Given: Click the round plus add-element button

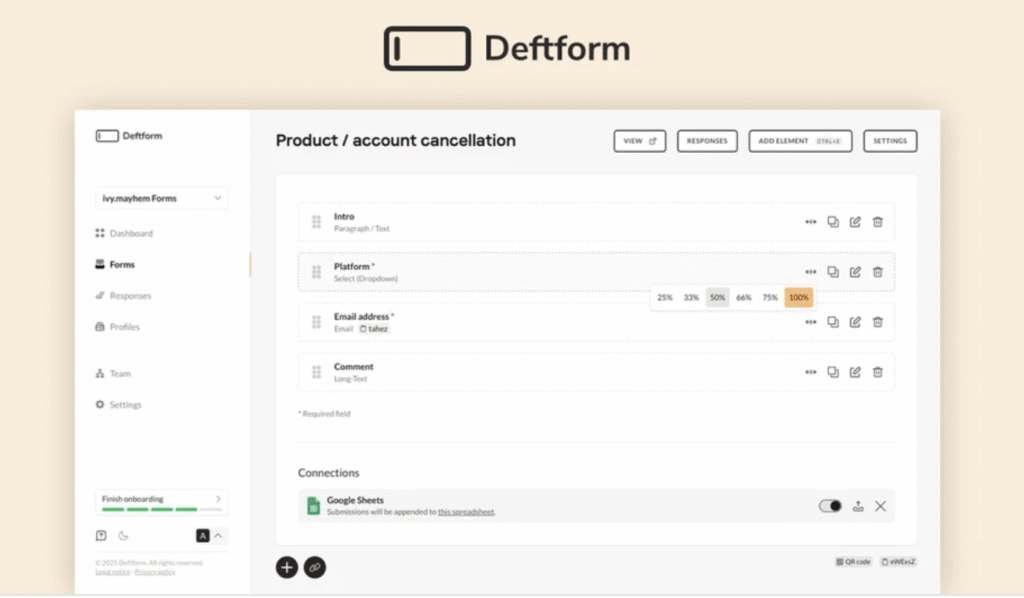Looking at the screenshot, I should [x=287, y=567].
